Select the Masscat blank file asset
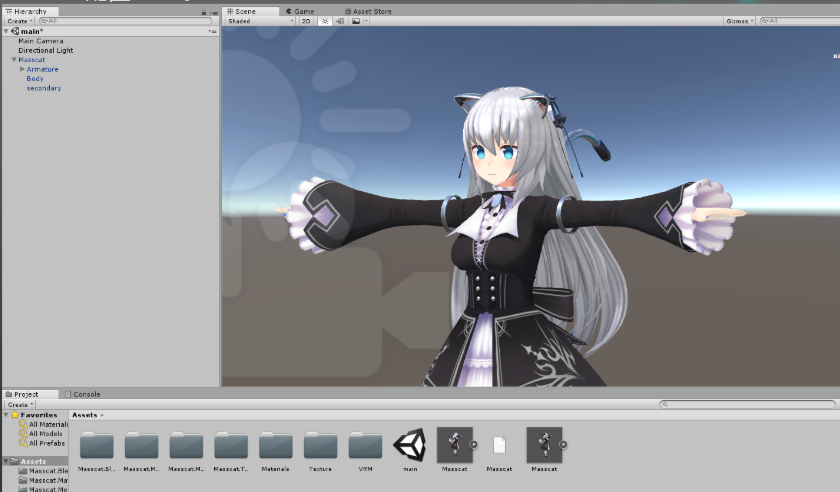The height and width of the screenshot is (492, 840). coord(499,445)
